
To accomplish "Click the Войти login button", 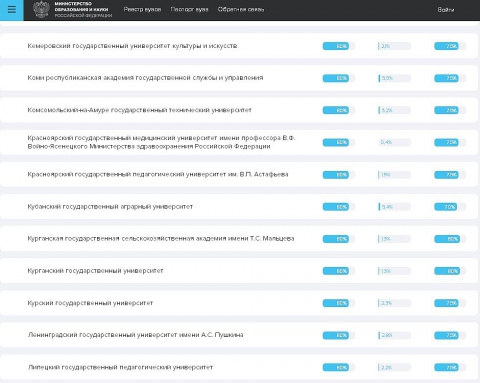I will (446, 10).
